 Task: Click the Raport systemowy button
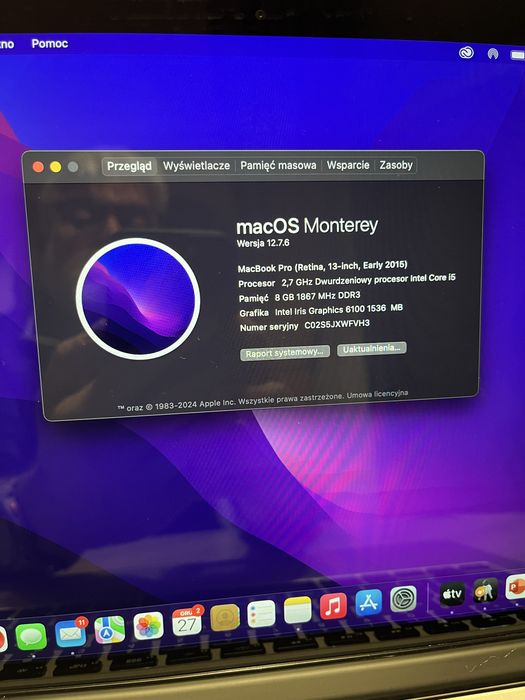pyautogui.click(x=285, y=352)
